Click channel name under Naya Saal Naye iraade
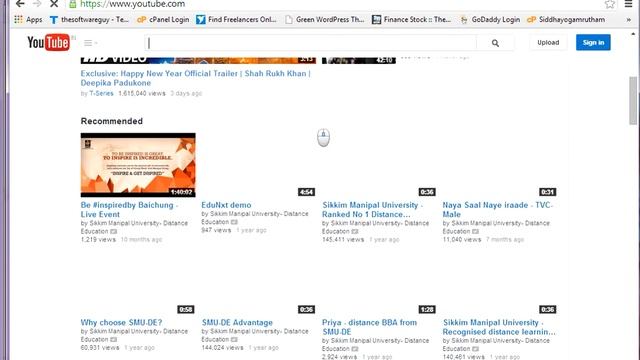Screen dimensions: 640x360 [496, 227]
